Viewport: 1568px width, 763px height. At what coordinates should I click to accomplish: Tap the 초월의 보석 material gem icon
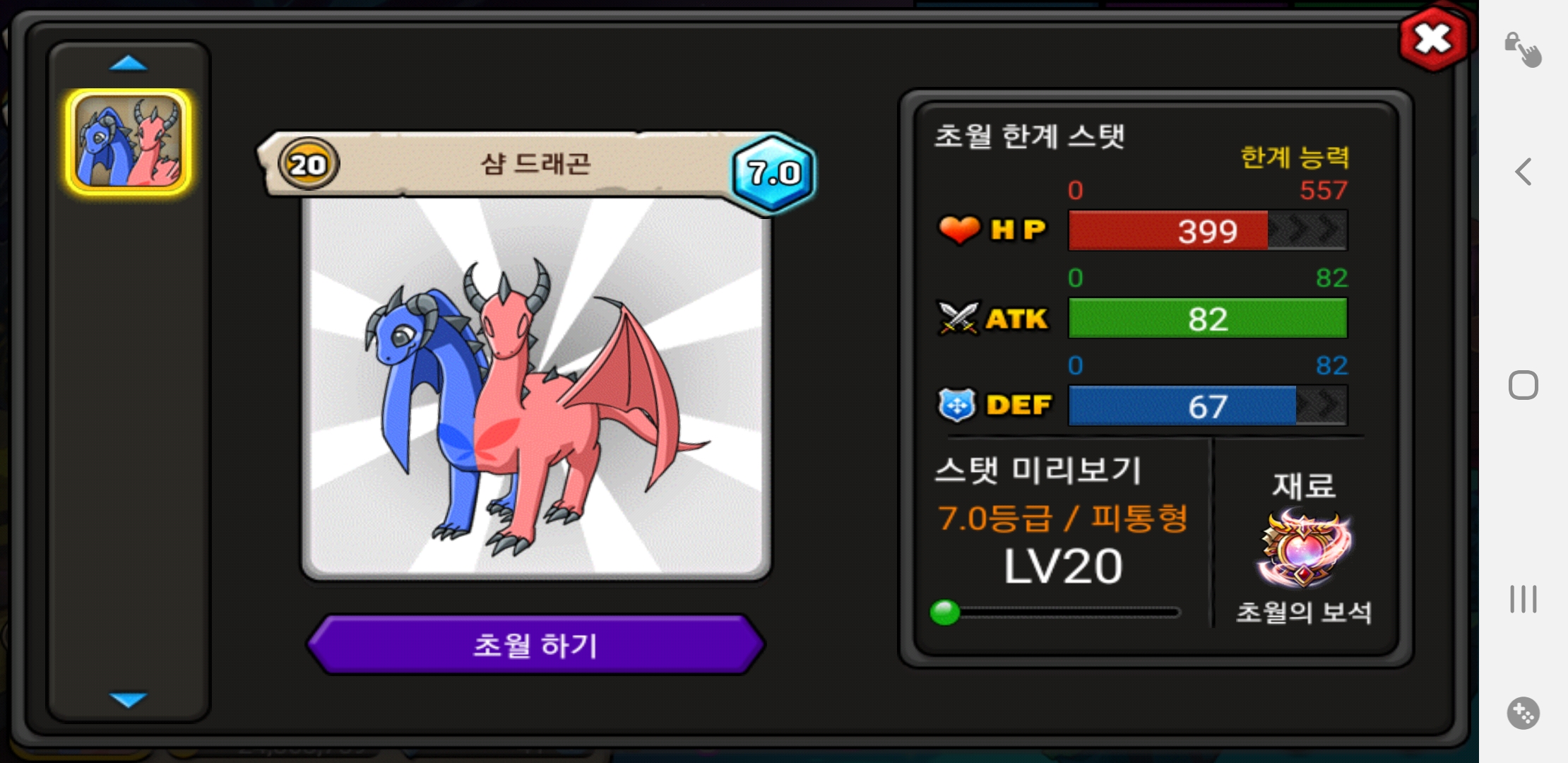click(x=1304, y=550)
